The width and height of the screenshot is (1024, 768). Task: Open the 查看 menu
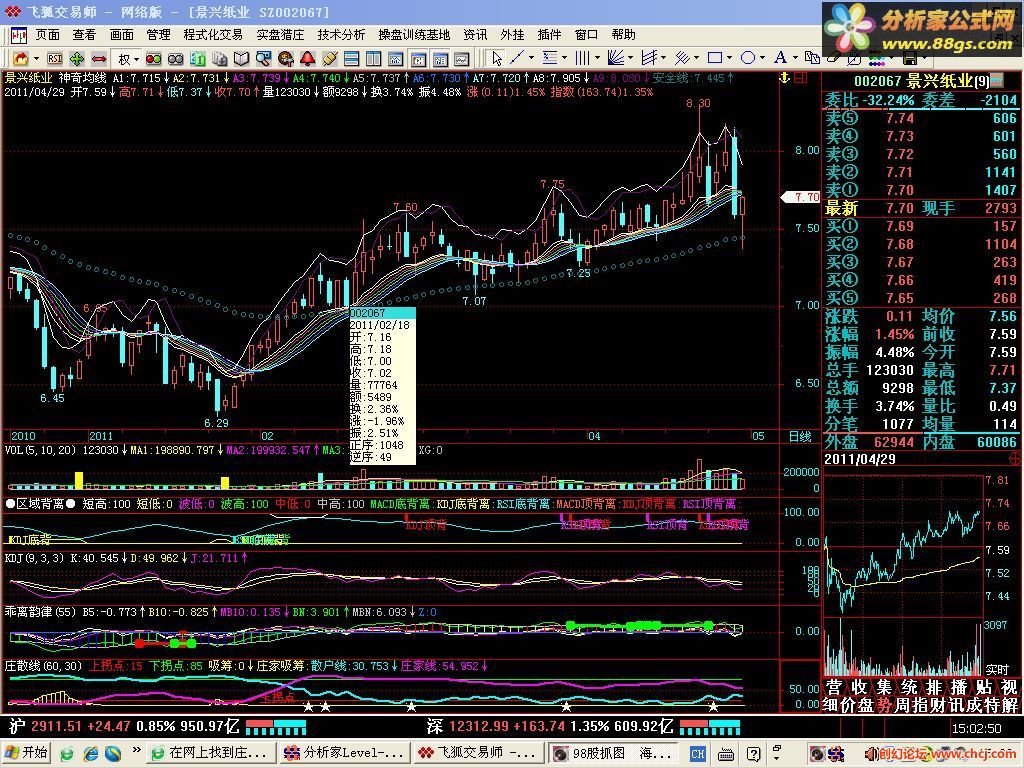coord(84,35)
